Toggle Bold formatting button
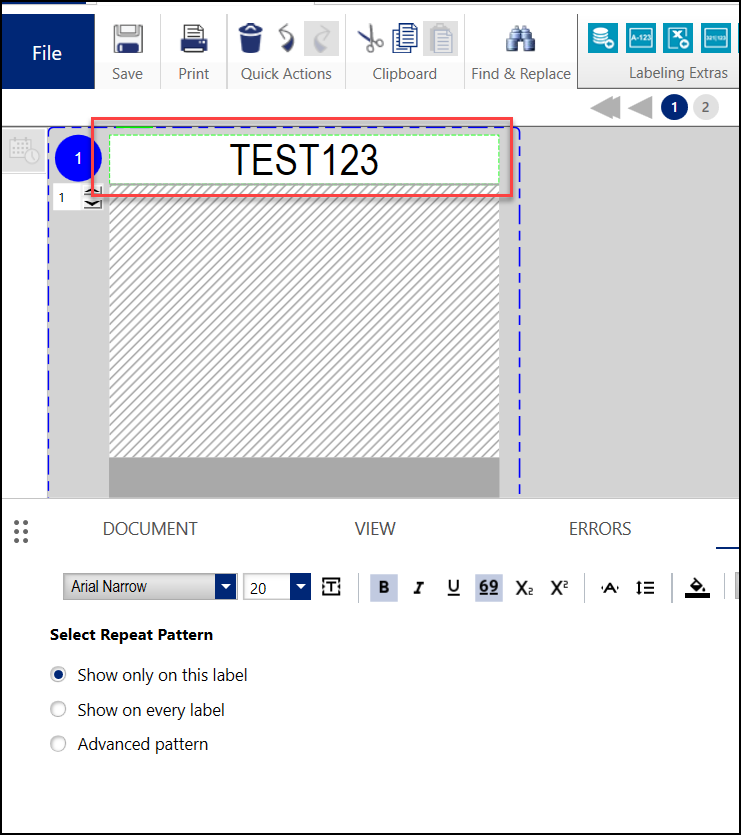Viewport: 741px width, 835px height. click(x=384, y=588)
